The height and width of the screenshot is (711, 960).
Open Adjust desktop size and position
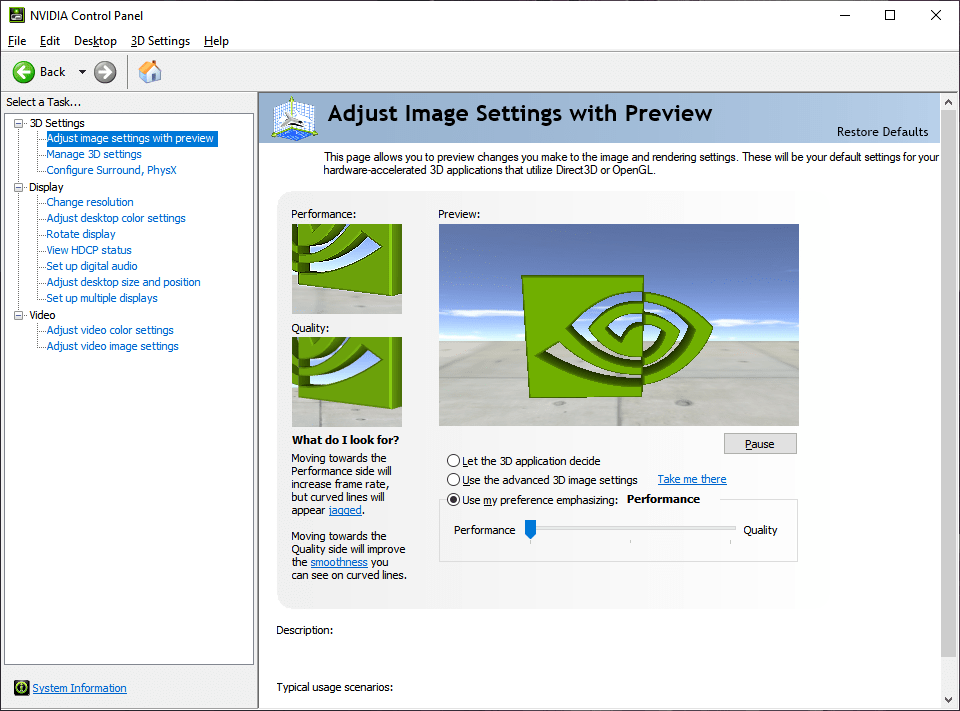click(123, 282)
